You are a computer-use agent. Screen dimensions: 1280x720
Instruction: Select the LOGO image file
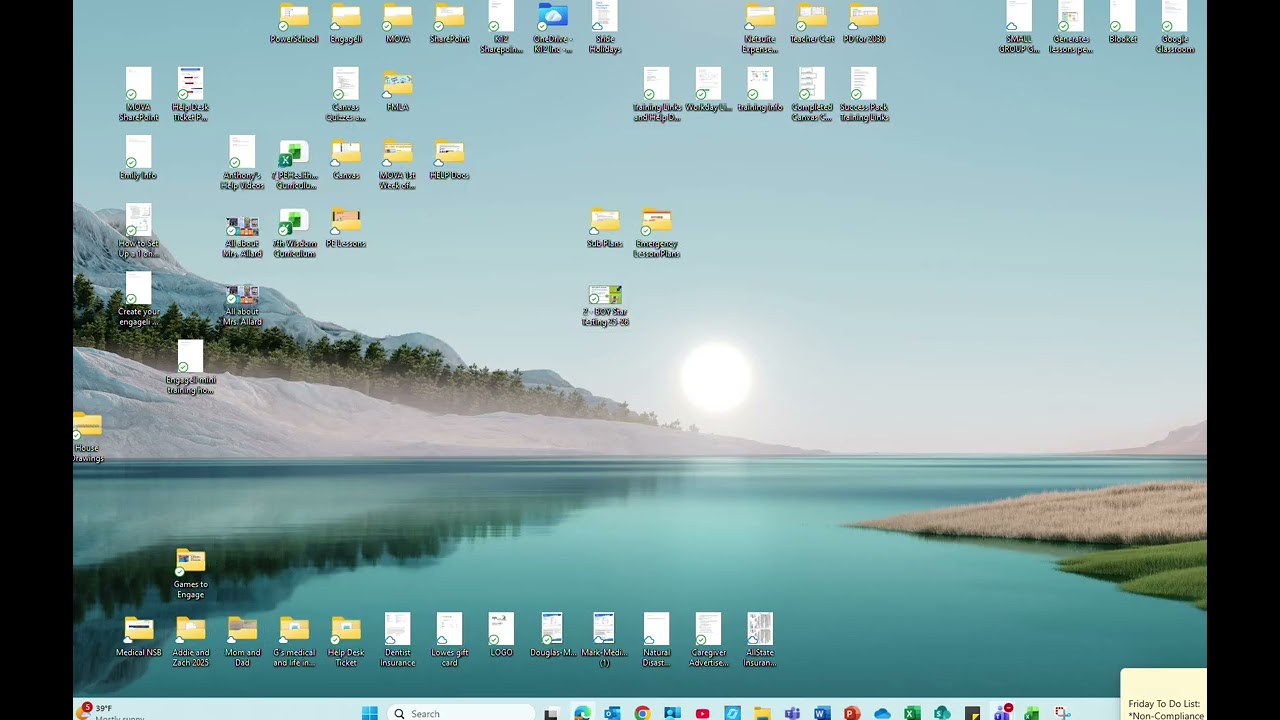501,634
